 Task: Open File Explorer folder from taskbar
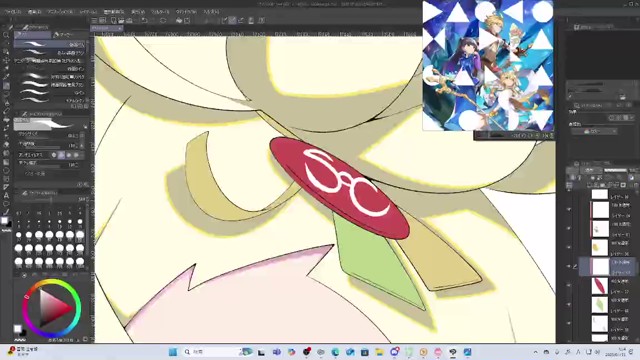380,352
